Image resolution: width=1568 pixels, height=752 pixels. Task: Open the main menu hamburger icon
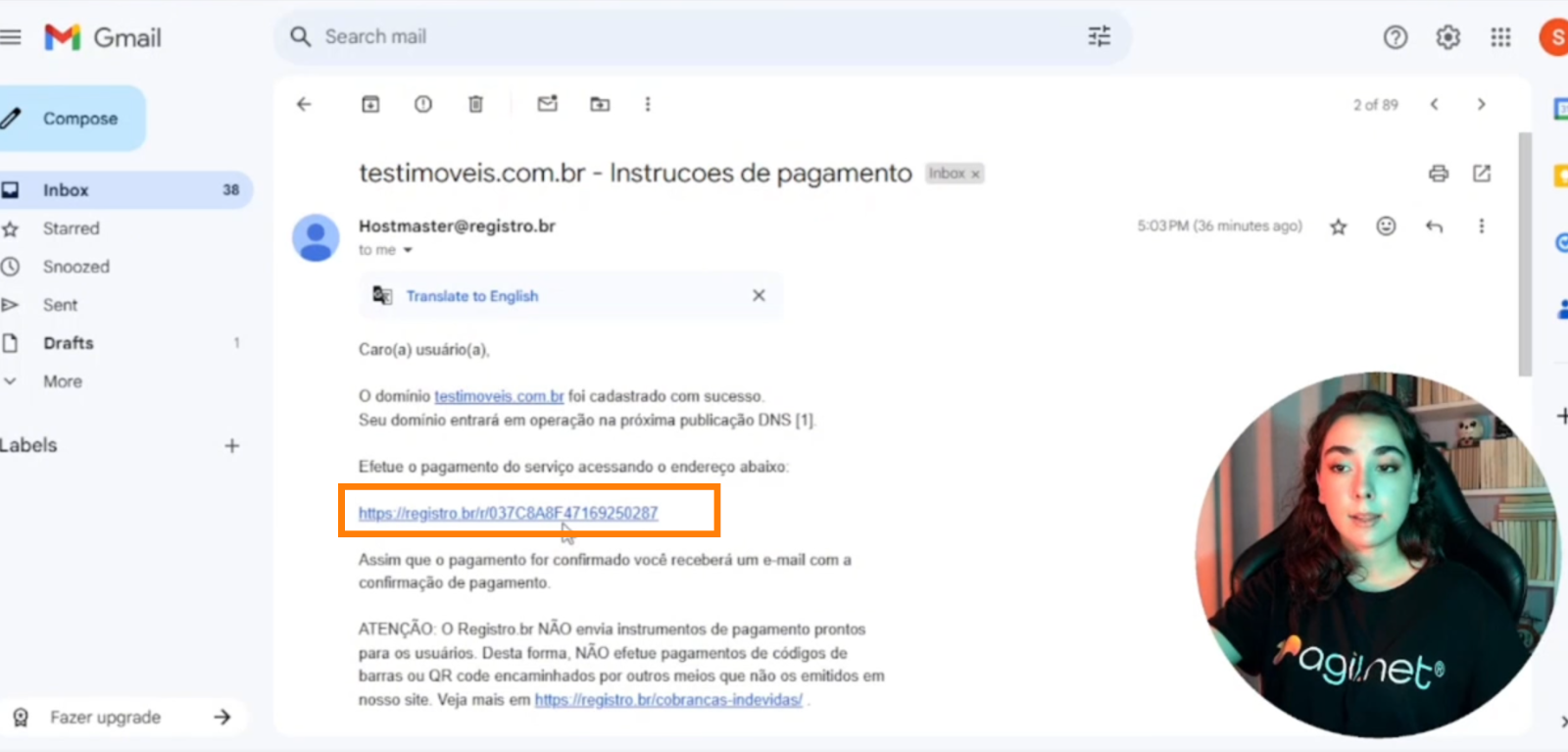11,37
